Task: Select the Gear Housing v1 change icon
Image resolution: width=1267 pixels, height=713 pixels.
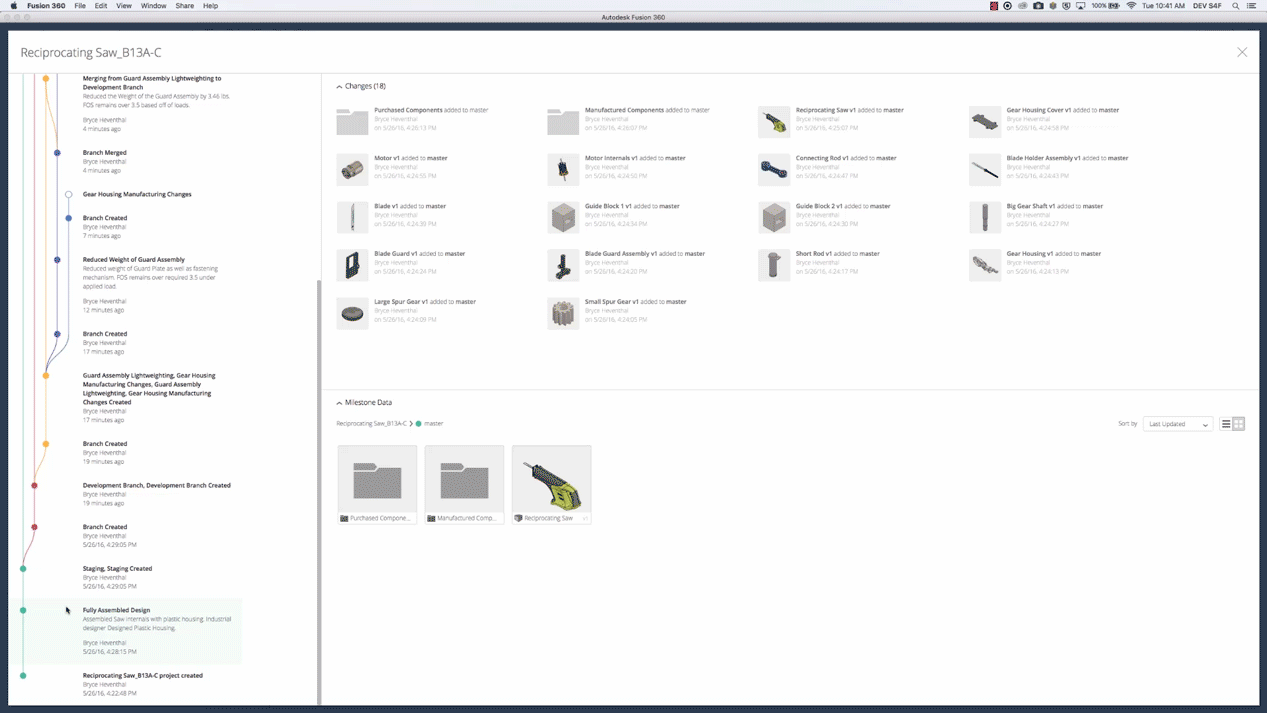Action: coord(984,264)
